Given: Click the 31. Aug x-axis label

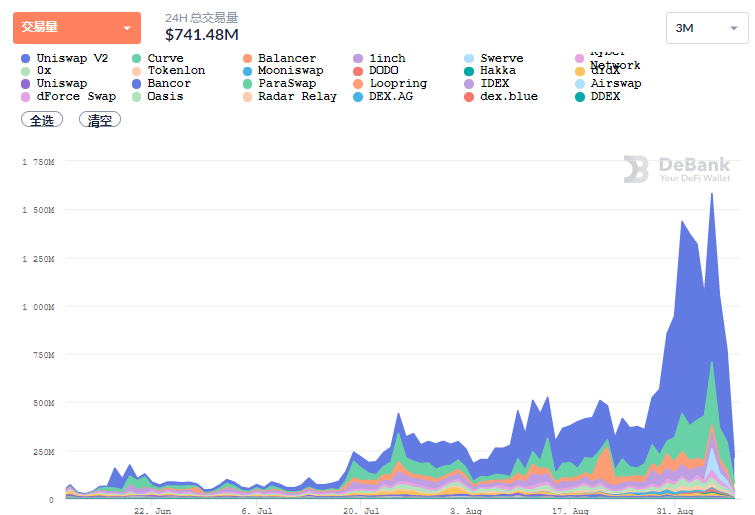Looking at the screenshot, I should (675, 511).
